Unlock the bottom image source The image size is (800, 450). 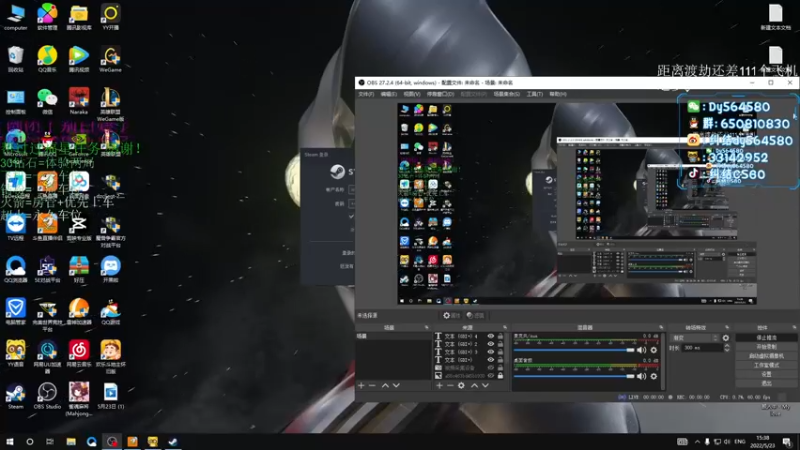tap(501, 376)
